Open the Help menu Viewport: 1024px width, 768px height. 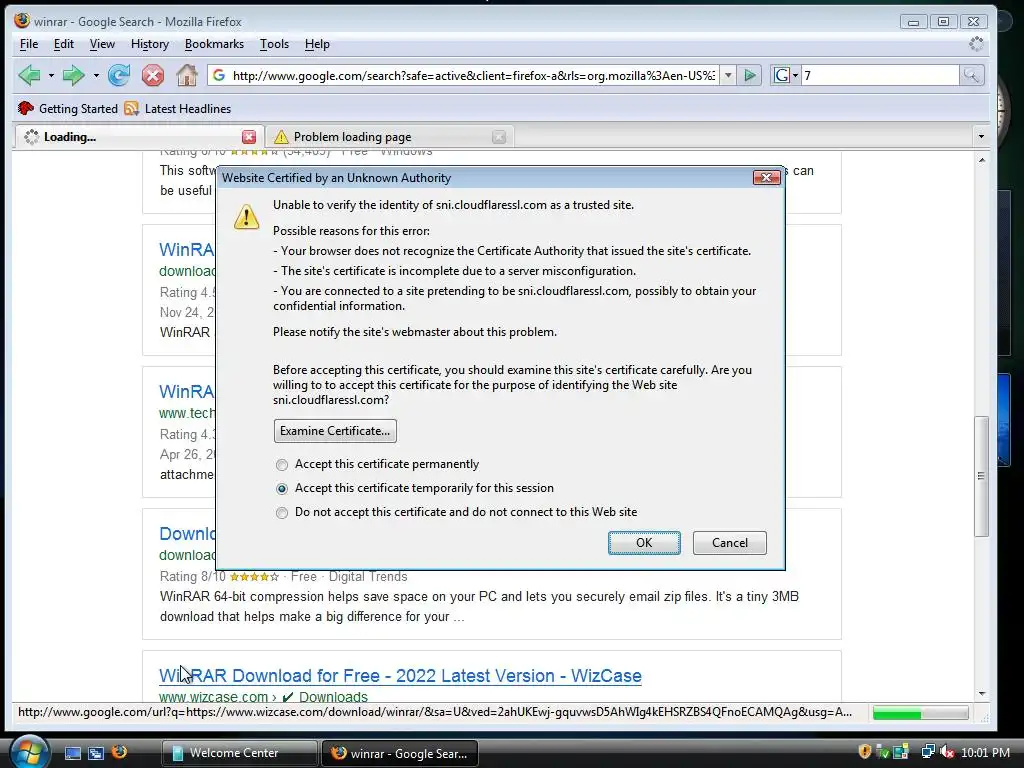tap(317, 44)
